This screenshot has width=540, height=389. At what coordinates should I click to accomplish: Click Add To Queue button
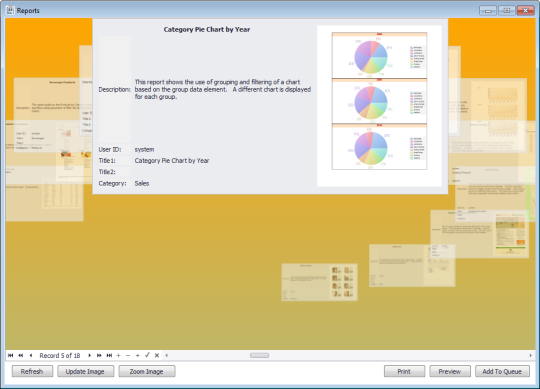tap(502, 371)
